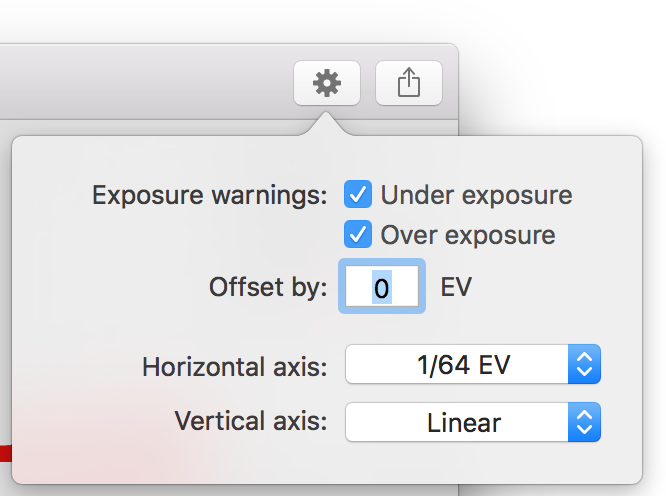Click the "Exposure warnings:" label

210,195
